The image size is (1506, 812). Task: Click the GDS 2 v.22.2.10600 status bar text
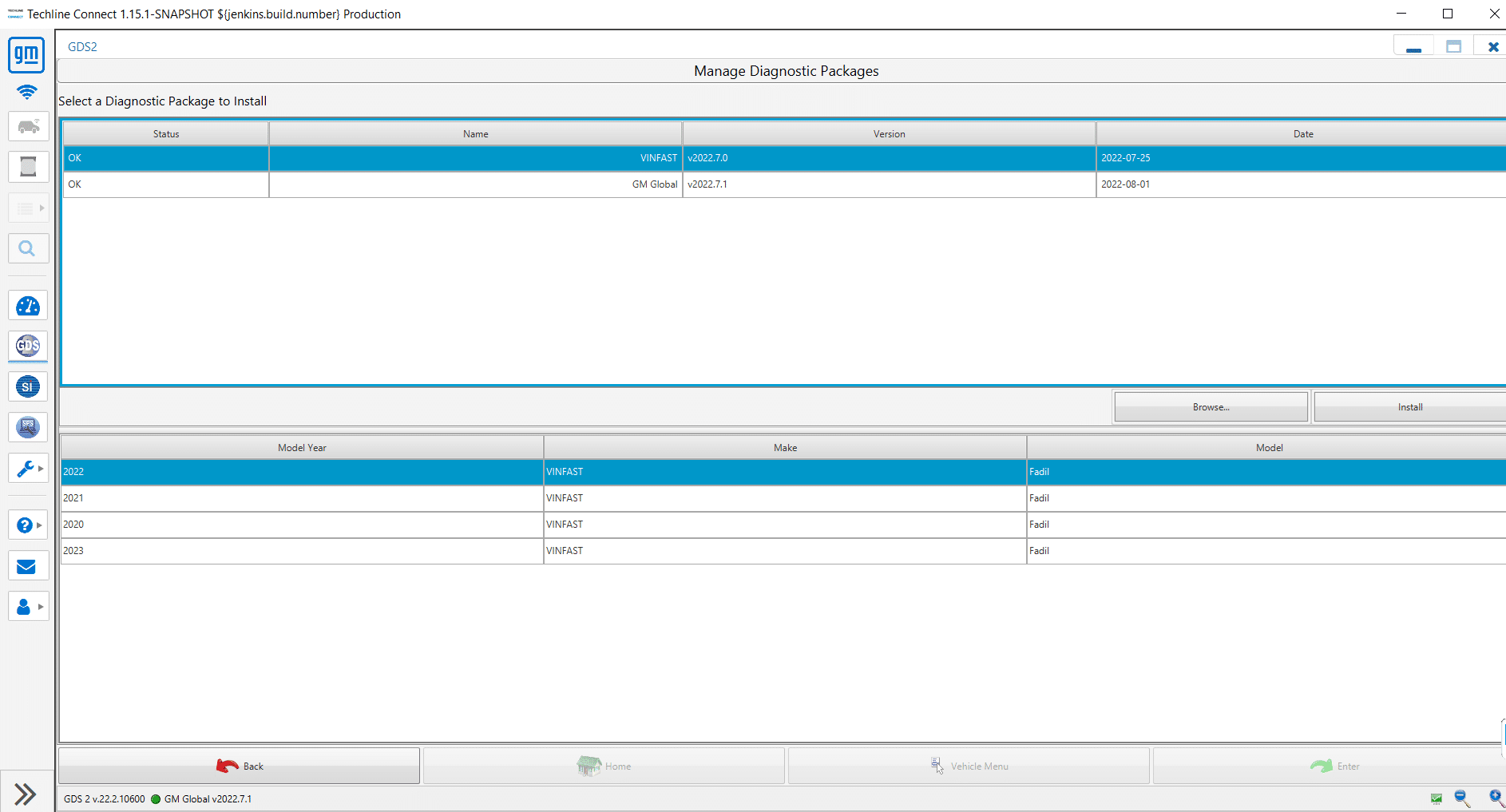coord(105,799)
